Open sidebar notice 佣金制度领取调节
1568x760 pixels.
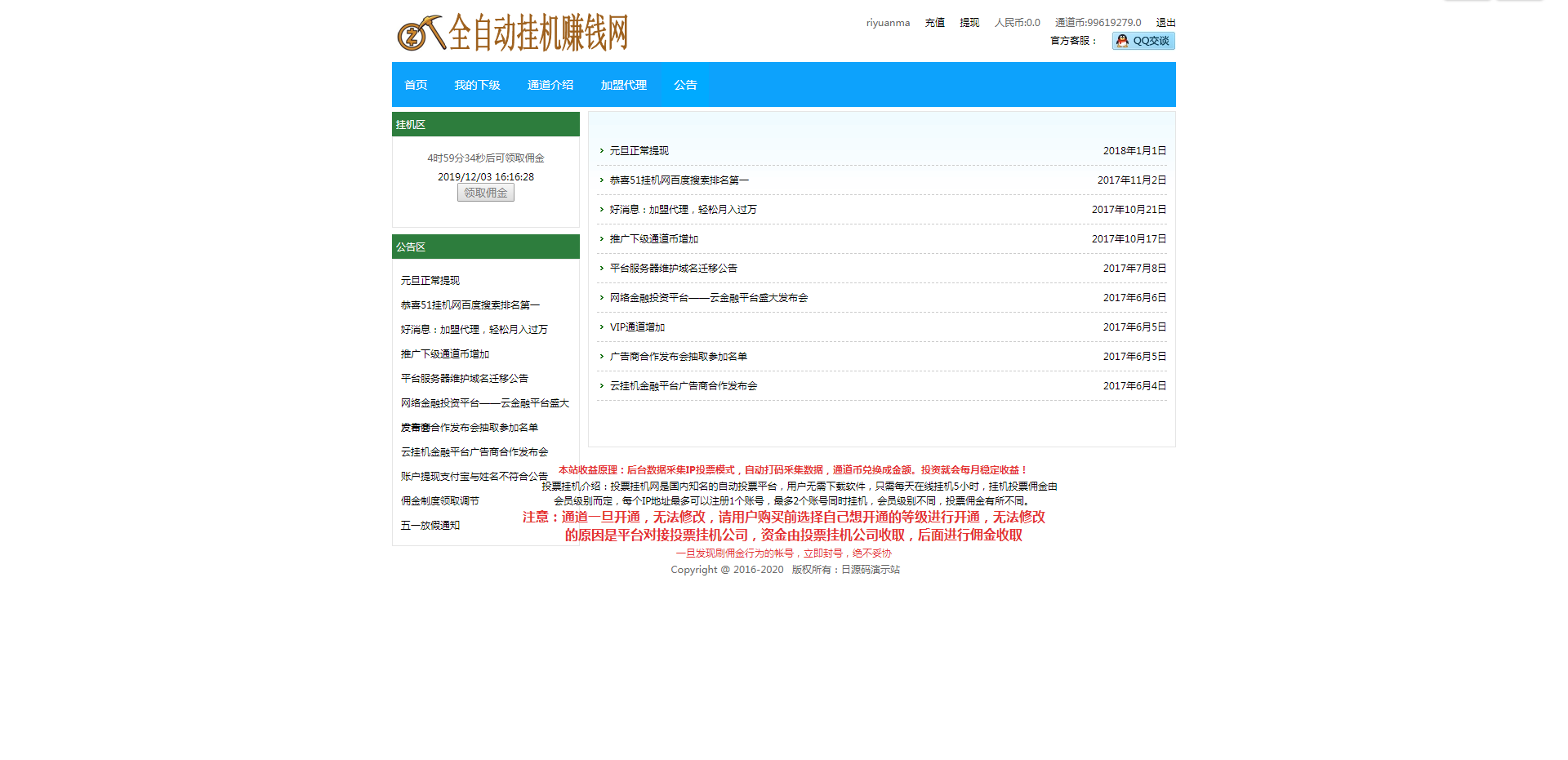pyautogui.click(x=439, y=501)
